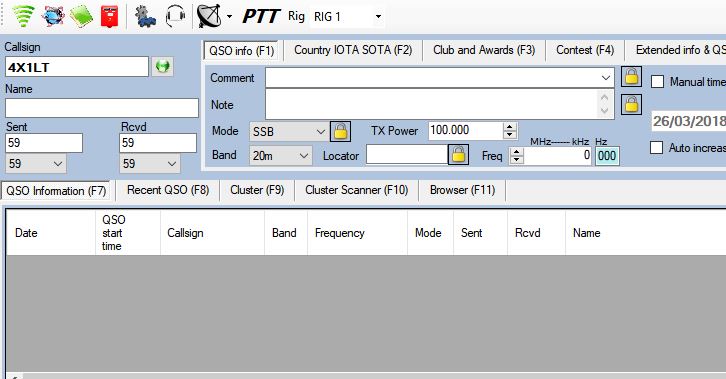The width and height of the screenshot is (726, 379).
Task: Expand the Comment combo box dropdown
Action: point(605,78)
